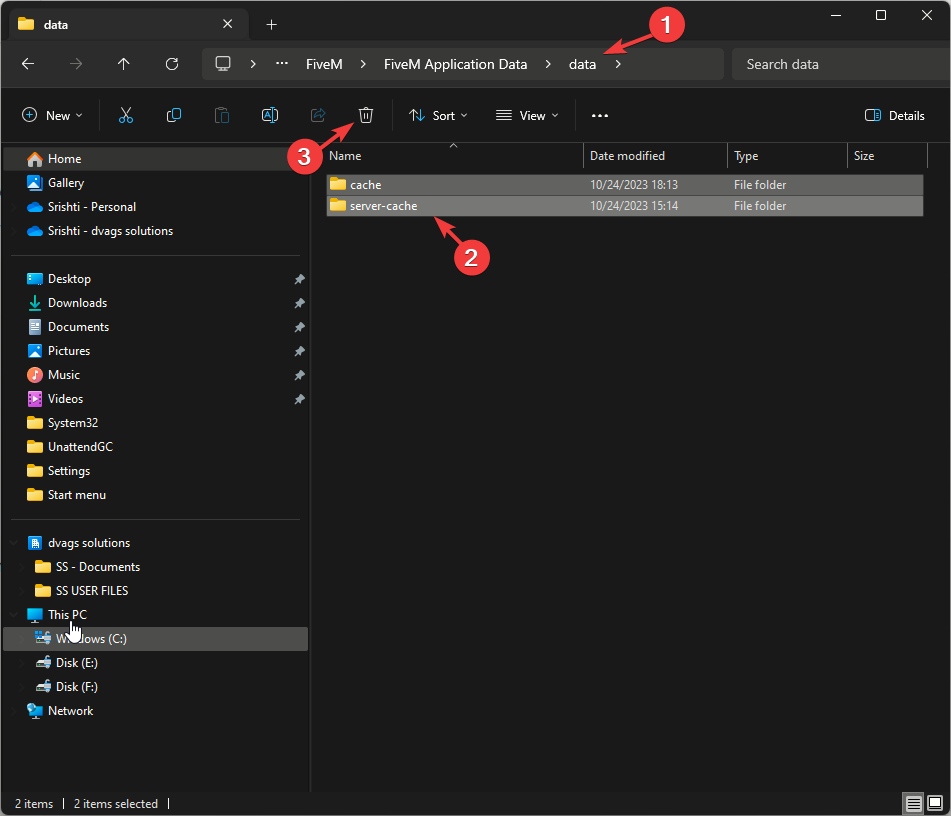The width and height of the screenshot is (951, 816).
Task: Open the View dropdown
Action: 527,115
